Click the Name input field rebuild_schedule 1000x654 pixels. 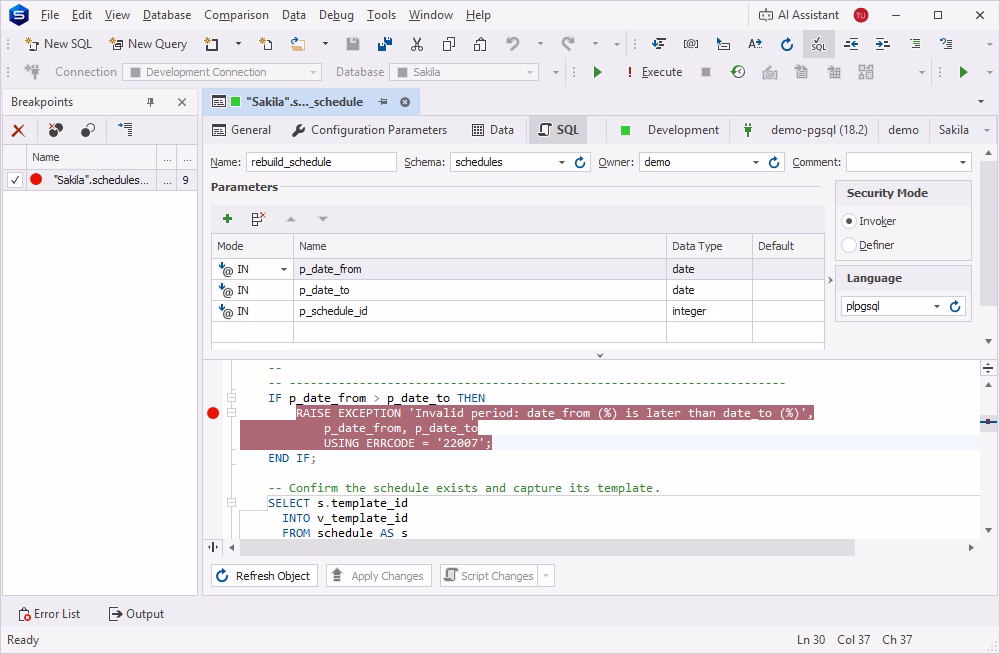pos(321,162)
